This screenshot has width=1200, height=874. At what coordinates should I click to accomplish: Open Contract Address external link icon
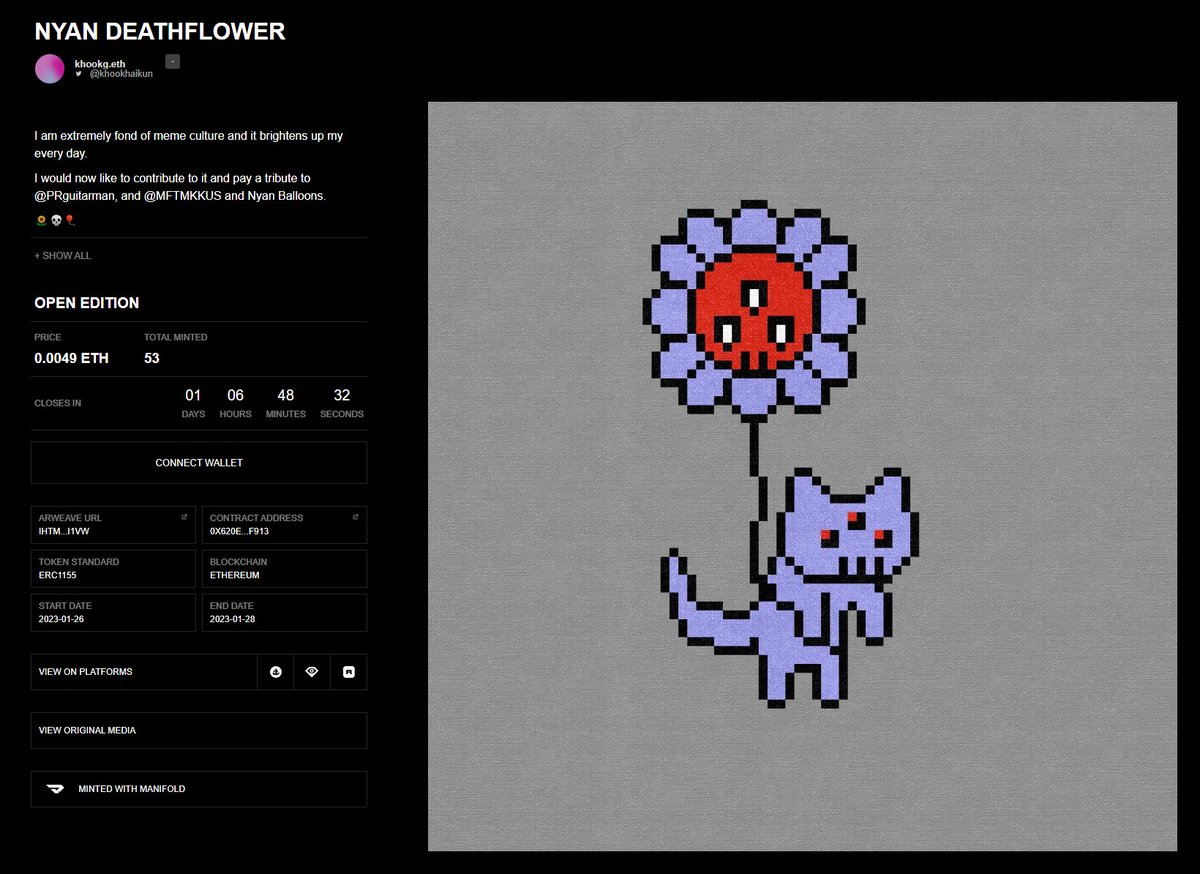(x=355, y=517)
